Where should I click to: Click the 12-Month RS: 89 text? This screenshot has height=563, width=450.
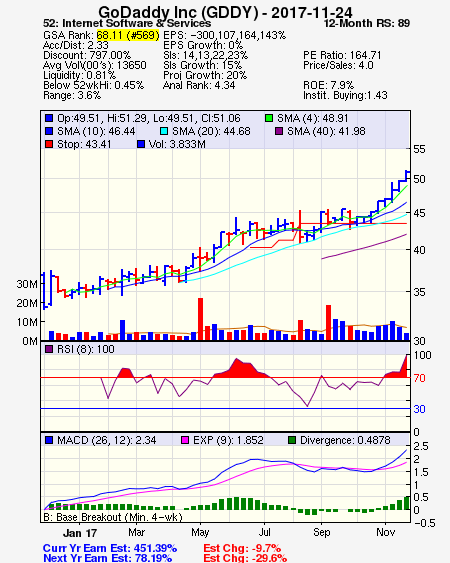pos(367,23)
